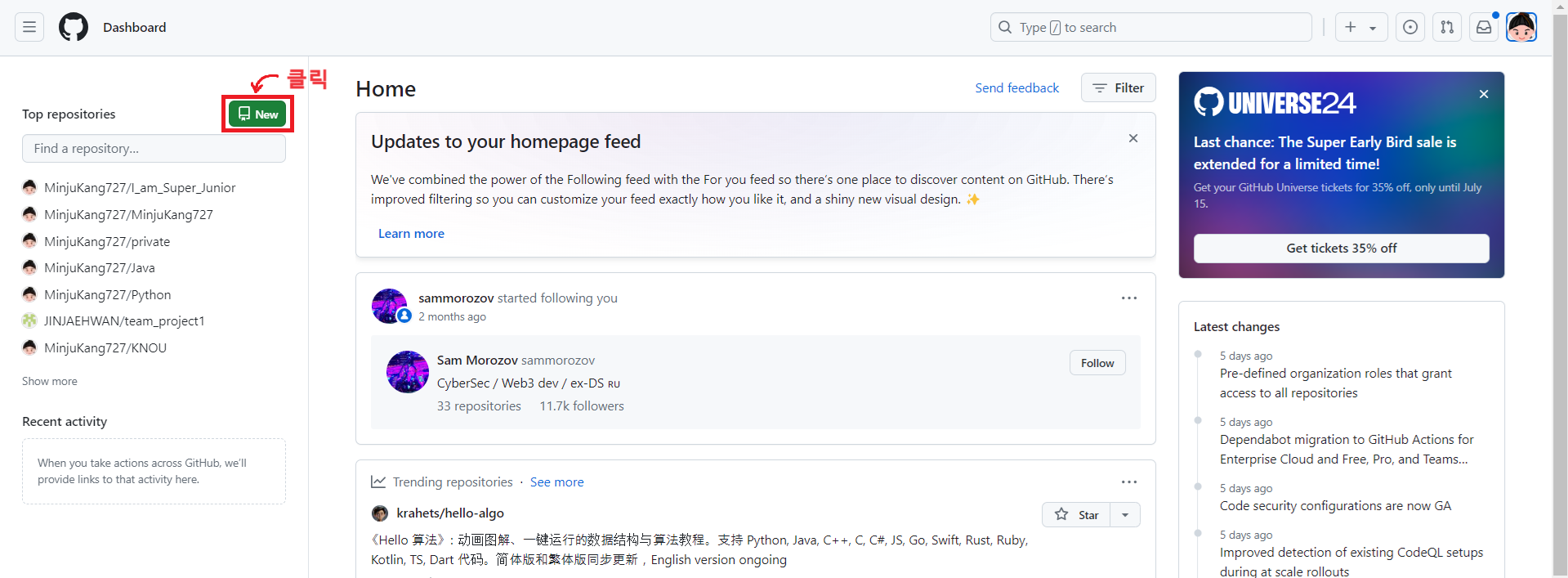Click the page vertical scrollbar

1560,294
